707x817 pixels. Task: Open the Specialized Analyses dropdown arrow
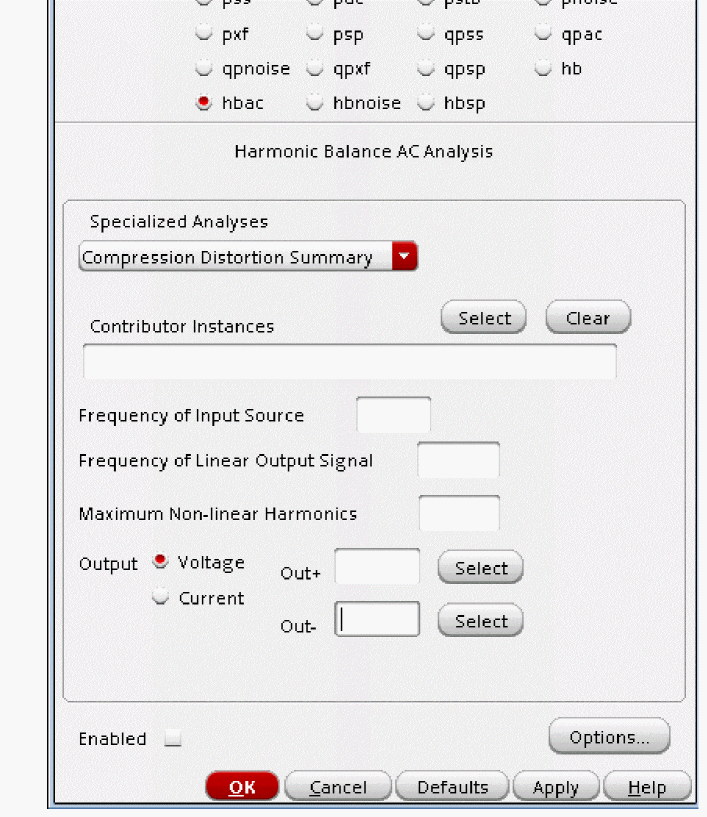pos(404,256)
